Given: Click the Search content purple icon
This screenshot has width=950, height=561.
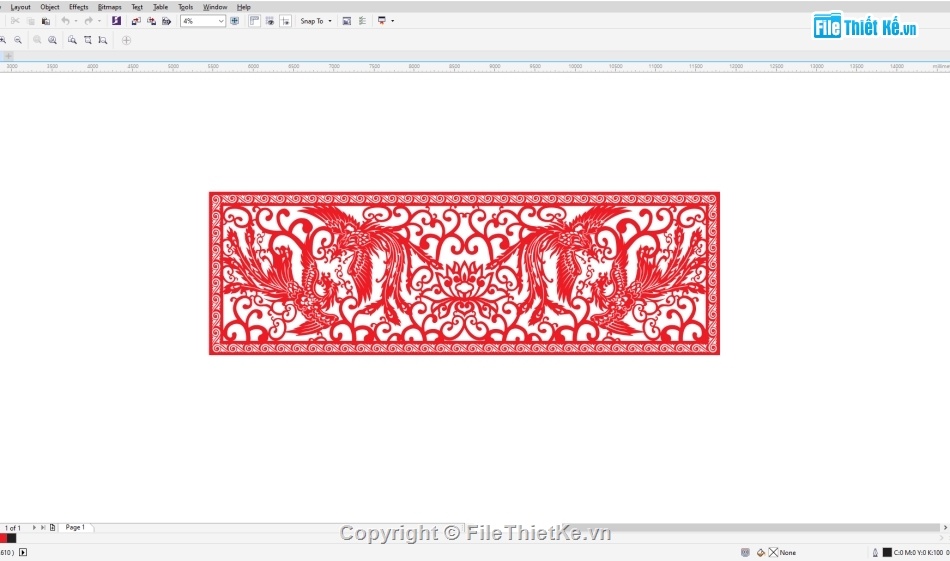Looking at the screenshot, I should tap(116, 21).
